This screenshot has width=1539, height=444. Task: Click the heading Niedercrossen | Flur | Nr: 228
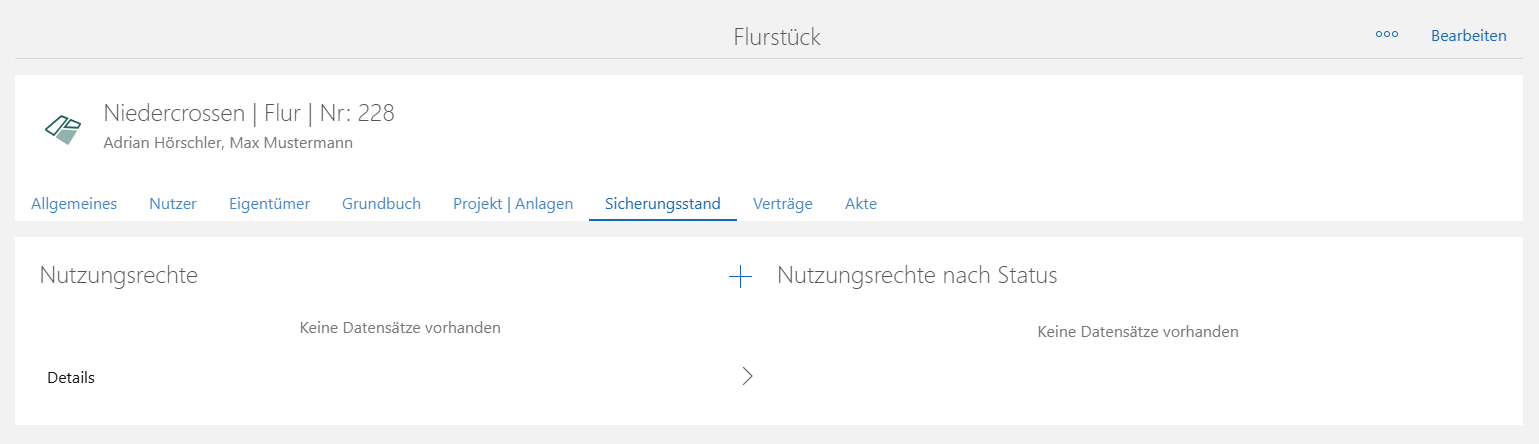click(249, 113)
